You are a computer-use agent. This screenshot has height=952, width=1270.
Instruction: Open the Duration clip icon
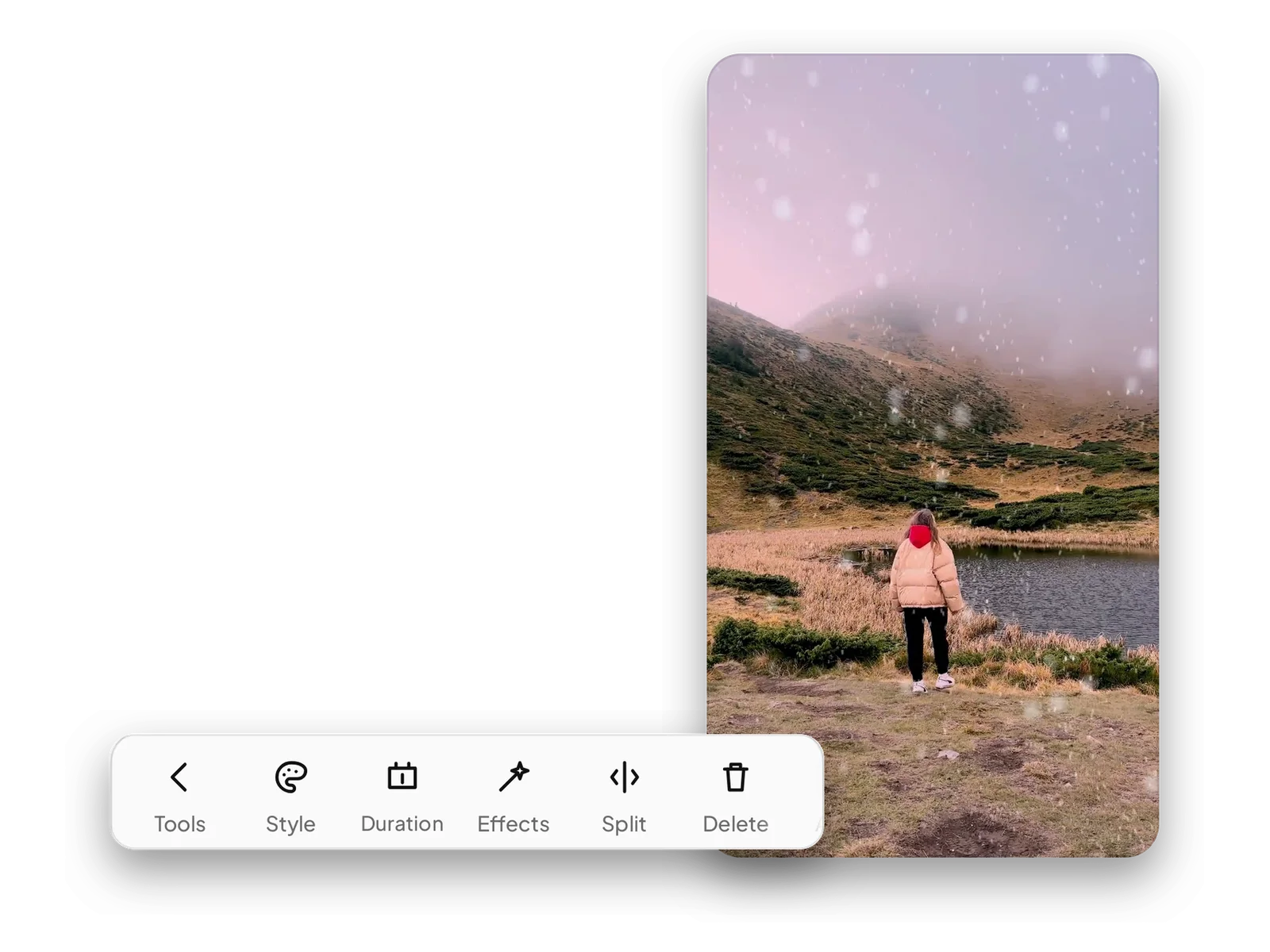[402, 777]
